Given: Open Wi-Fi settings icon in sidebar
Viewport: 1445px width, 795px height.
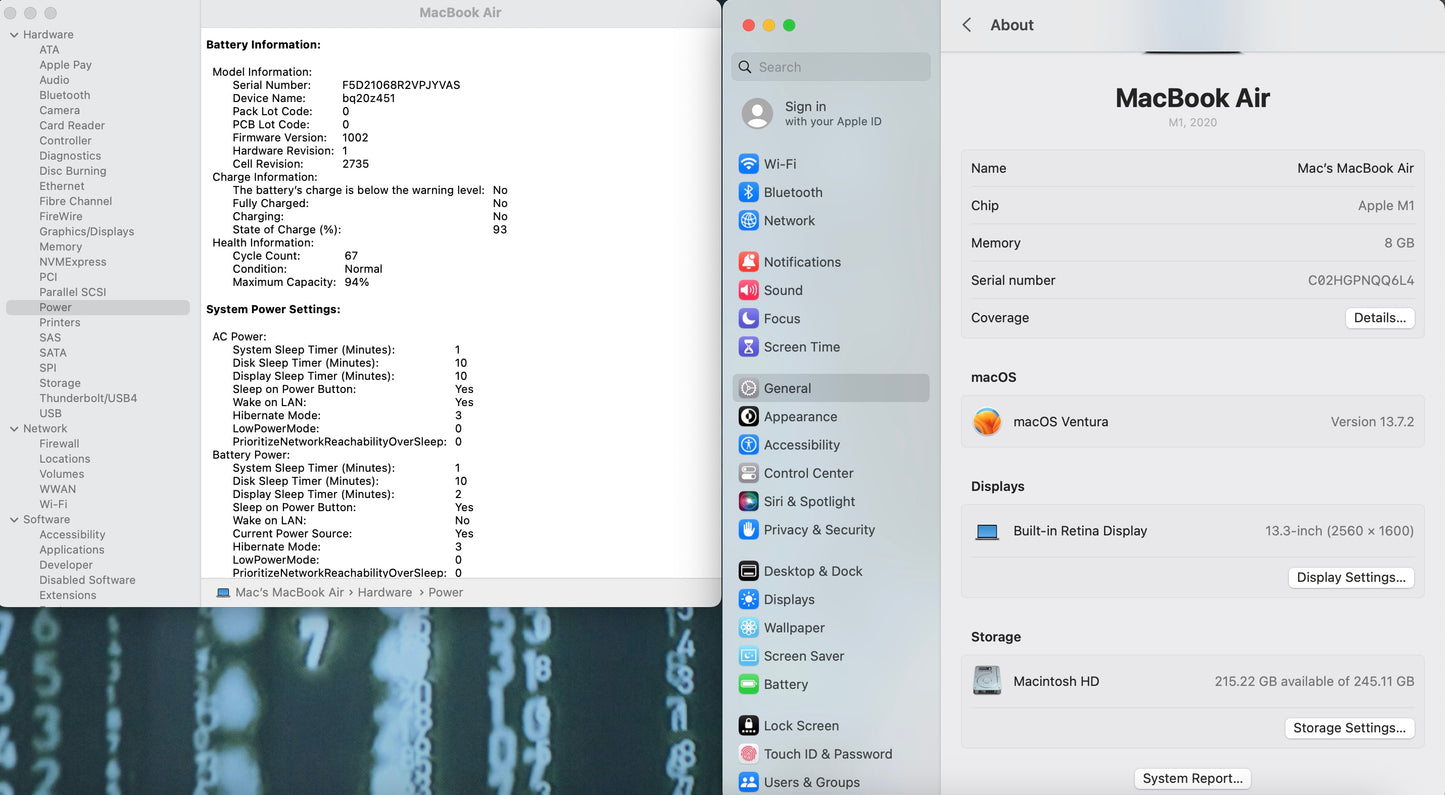Looking at the screenshot, I should click(748, 164).
